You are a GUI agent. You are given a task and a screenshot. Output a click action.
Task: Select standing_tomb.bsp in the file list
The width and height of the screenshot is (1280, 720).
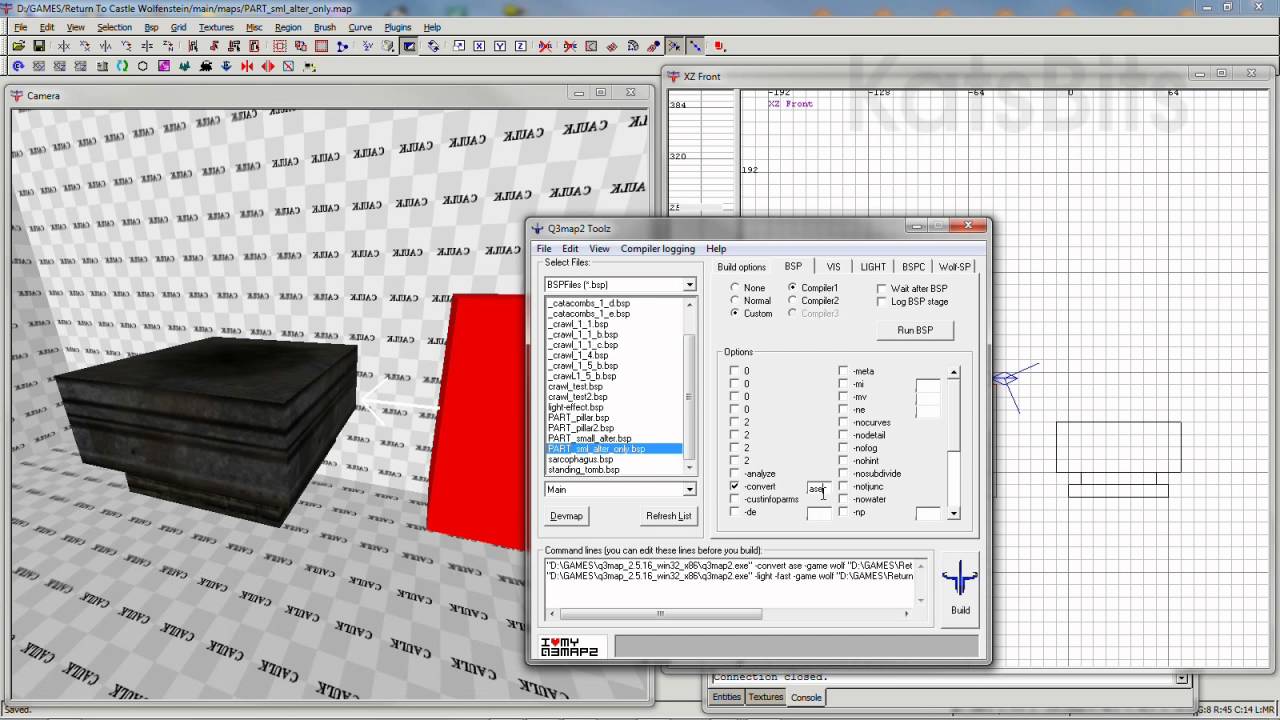(584, 469)
